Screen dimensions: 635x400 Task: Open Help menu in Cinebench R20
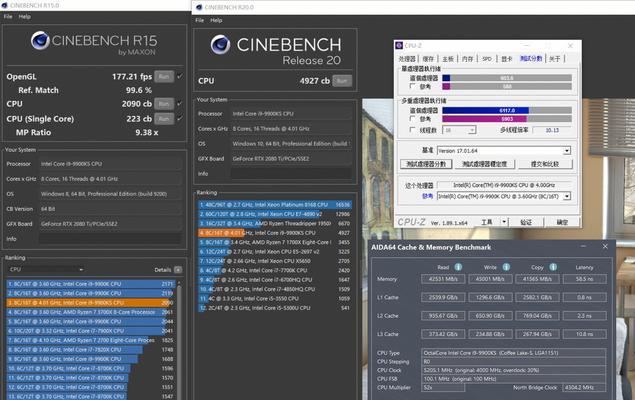coord(216,20)
